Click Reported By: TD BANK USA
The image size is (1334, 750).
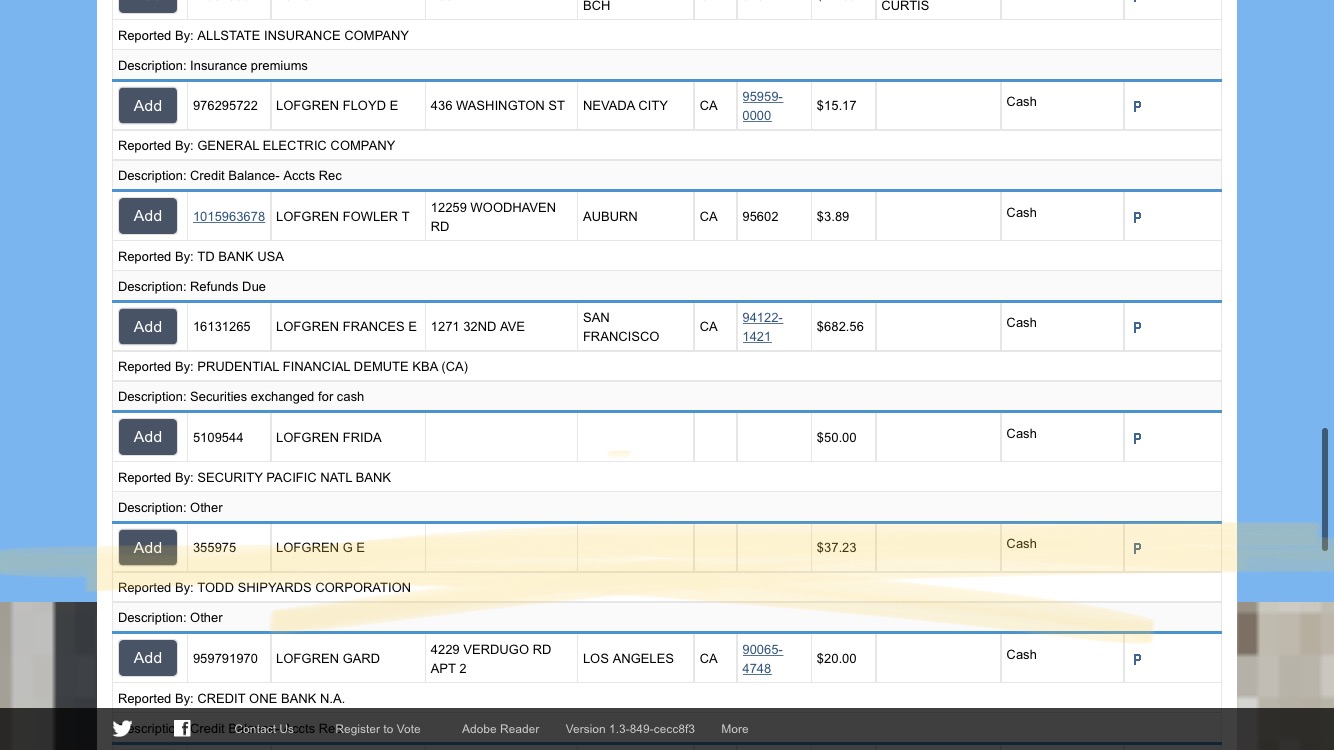point(201,256)
